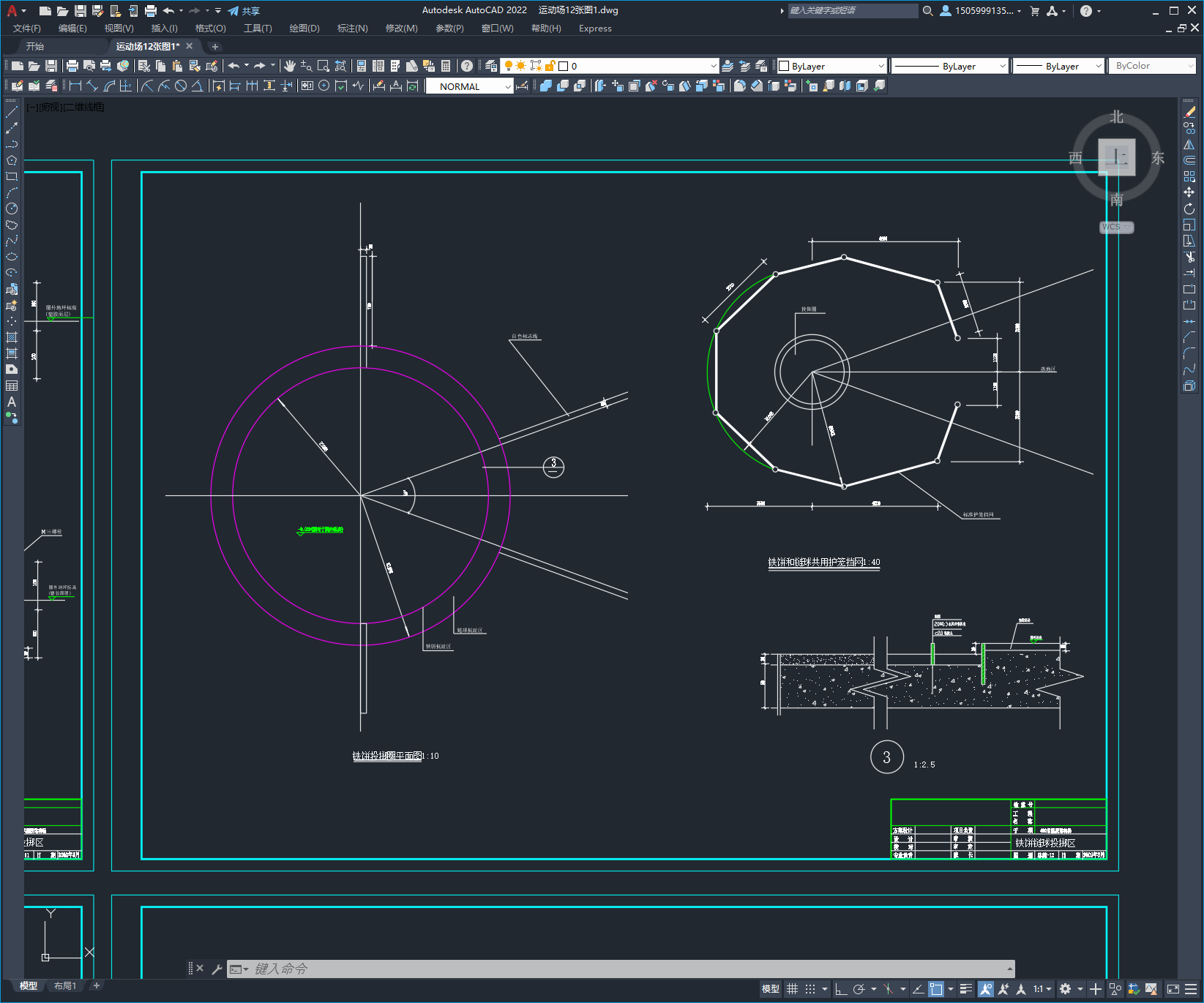This screenshot has height=1003, width=1204.
Task: Click the keyword search input box
Action: (x=853, y=11)
